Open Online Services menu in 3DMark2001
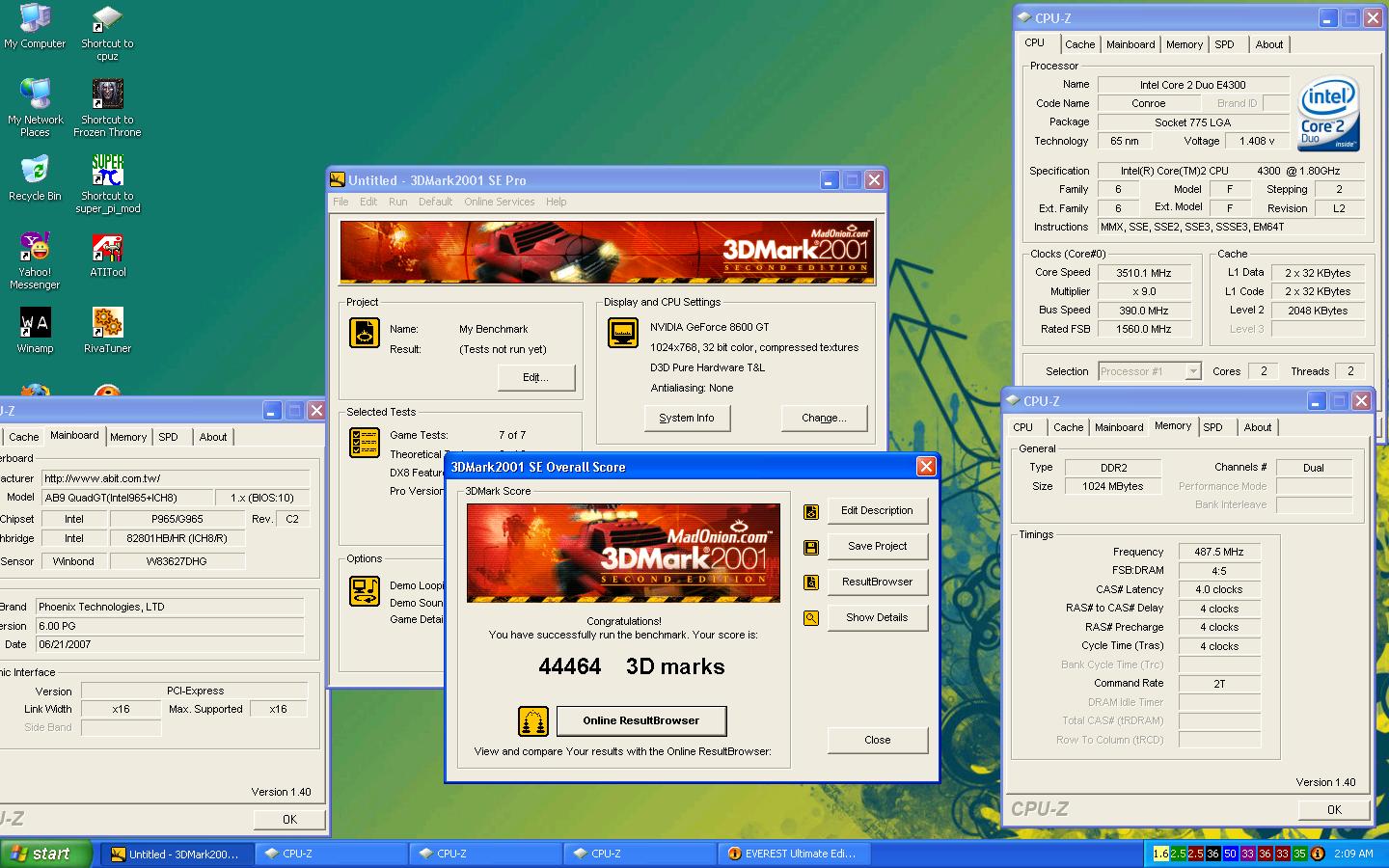This screenshot has width=1389, height=868. coord(499,202)
